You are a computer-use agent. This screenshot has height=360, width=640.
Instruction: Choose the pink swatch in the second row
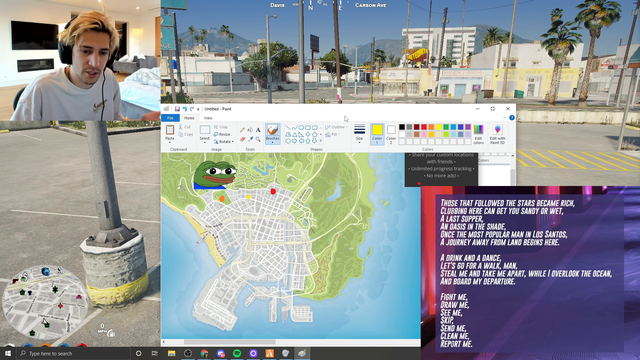(424, 134)
